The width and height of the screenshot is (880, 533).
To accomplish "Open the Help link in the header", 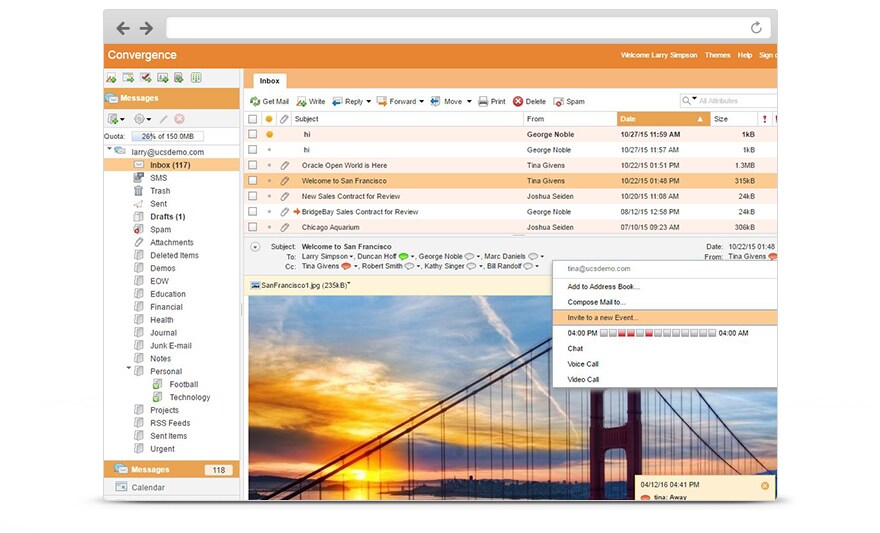I will [x=745, y=55].
